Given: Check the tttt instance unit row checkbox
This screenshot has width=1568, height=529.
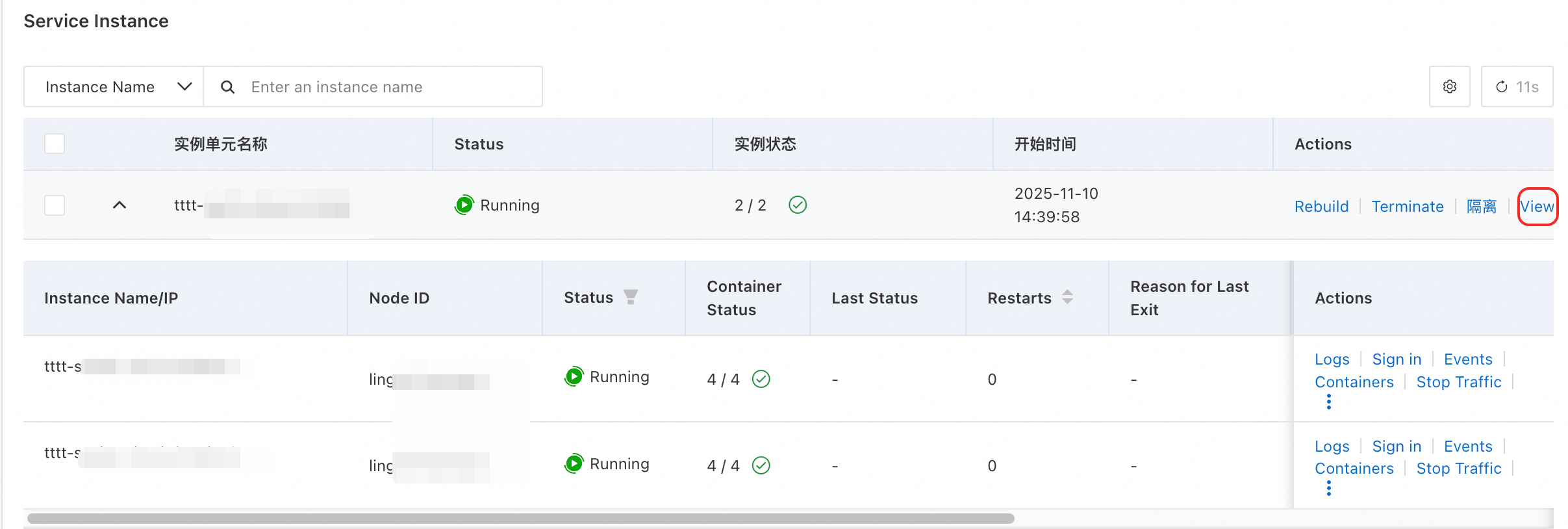Looking at the screenshot, I should pyautogui.click(x=55, y=205).
